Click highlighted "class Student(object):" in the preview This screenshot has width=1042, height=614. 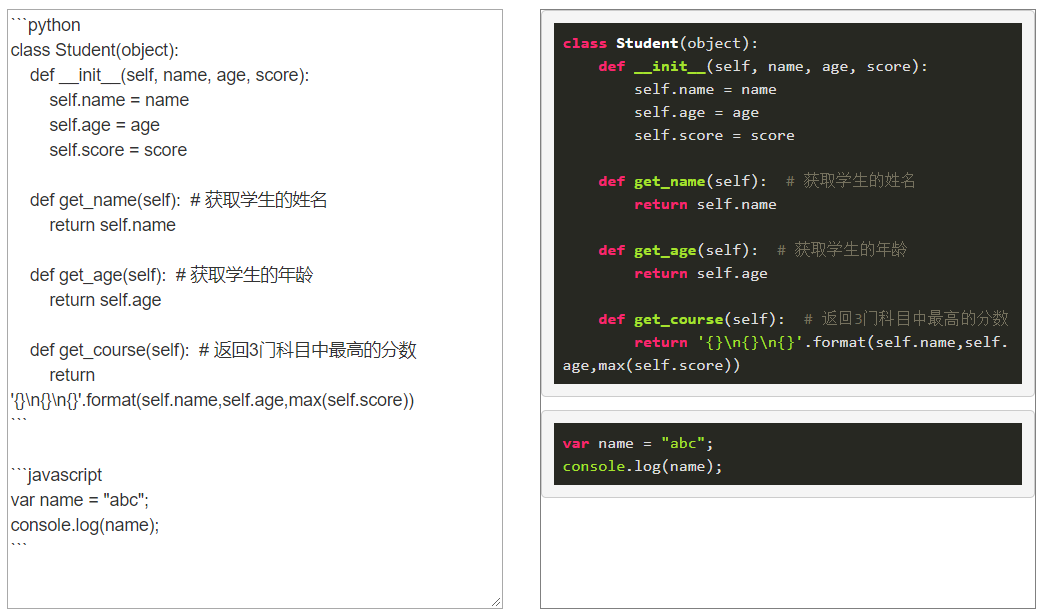point(660,43)
